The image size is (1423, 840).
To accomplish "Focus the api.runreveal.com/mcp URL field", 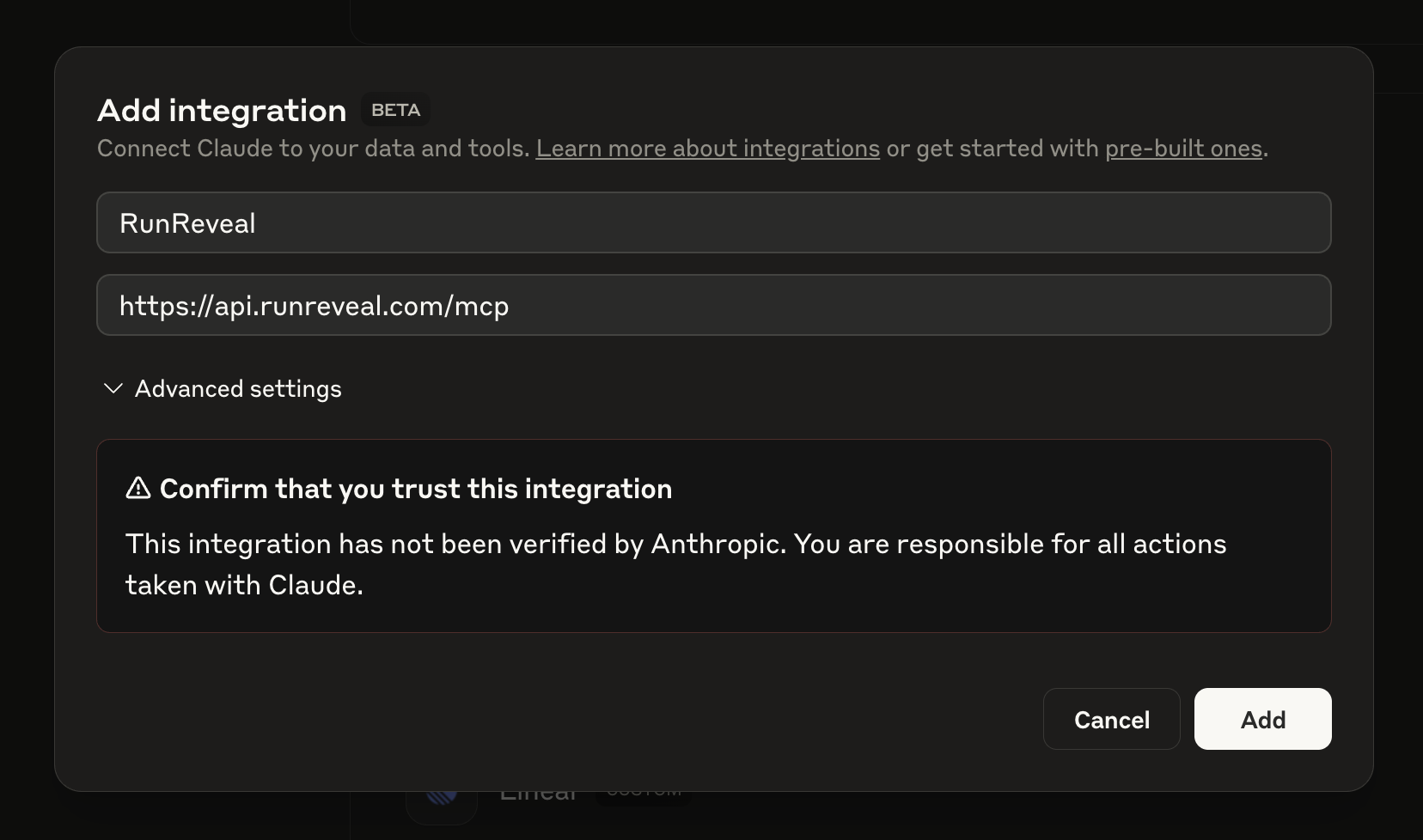I will click(x=713, y=306).
